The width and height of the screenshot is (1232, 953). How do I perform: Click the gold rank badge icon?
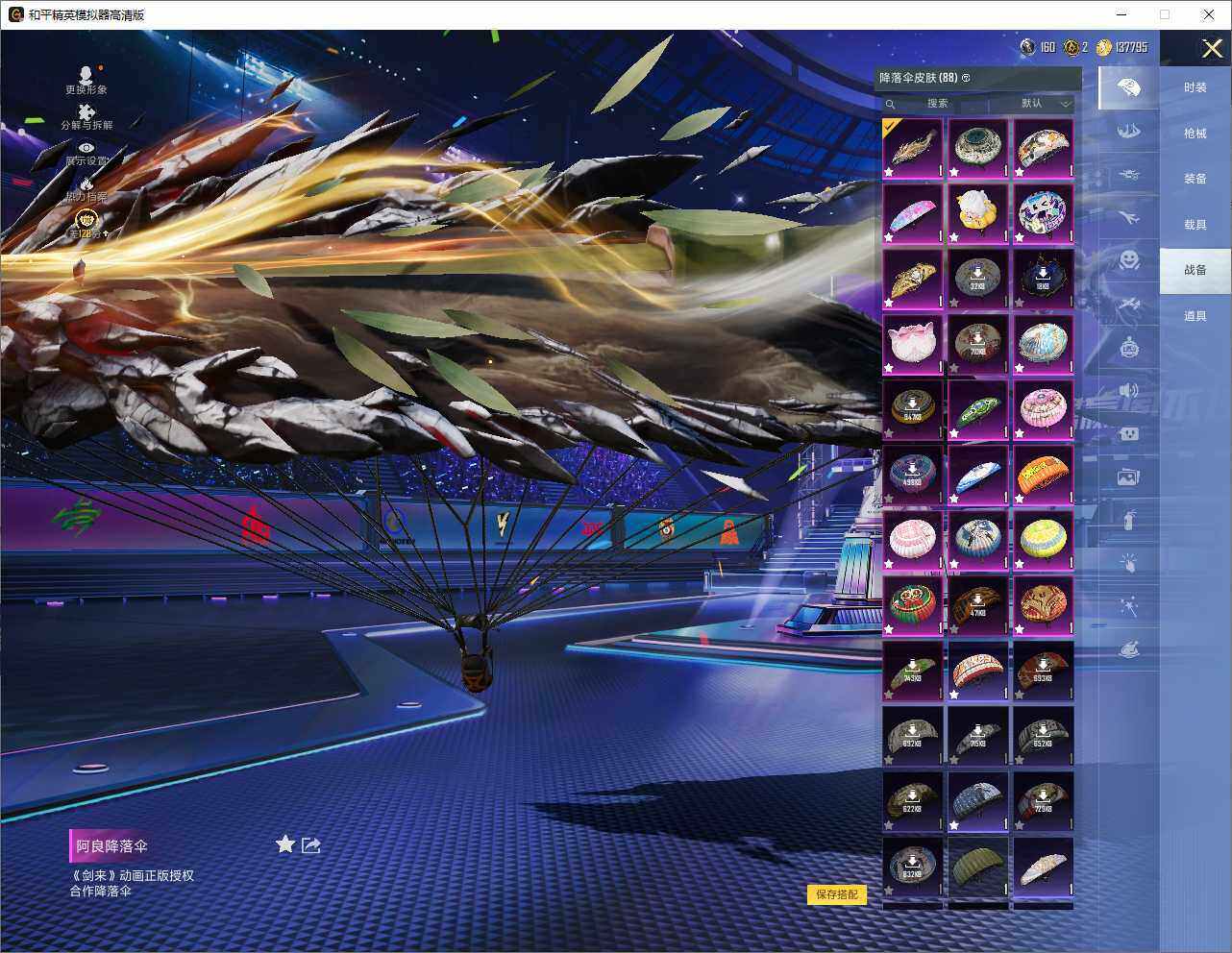[x=86, y=222]
